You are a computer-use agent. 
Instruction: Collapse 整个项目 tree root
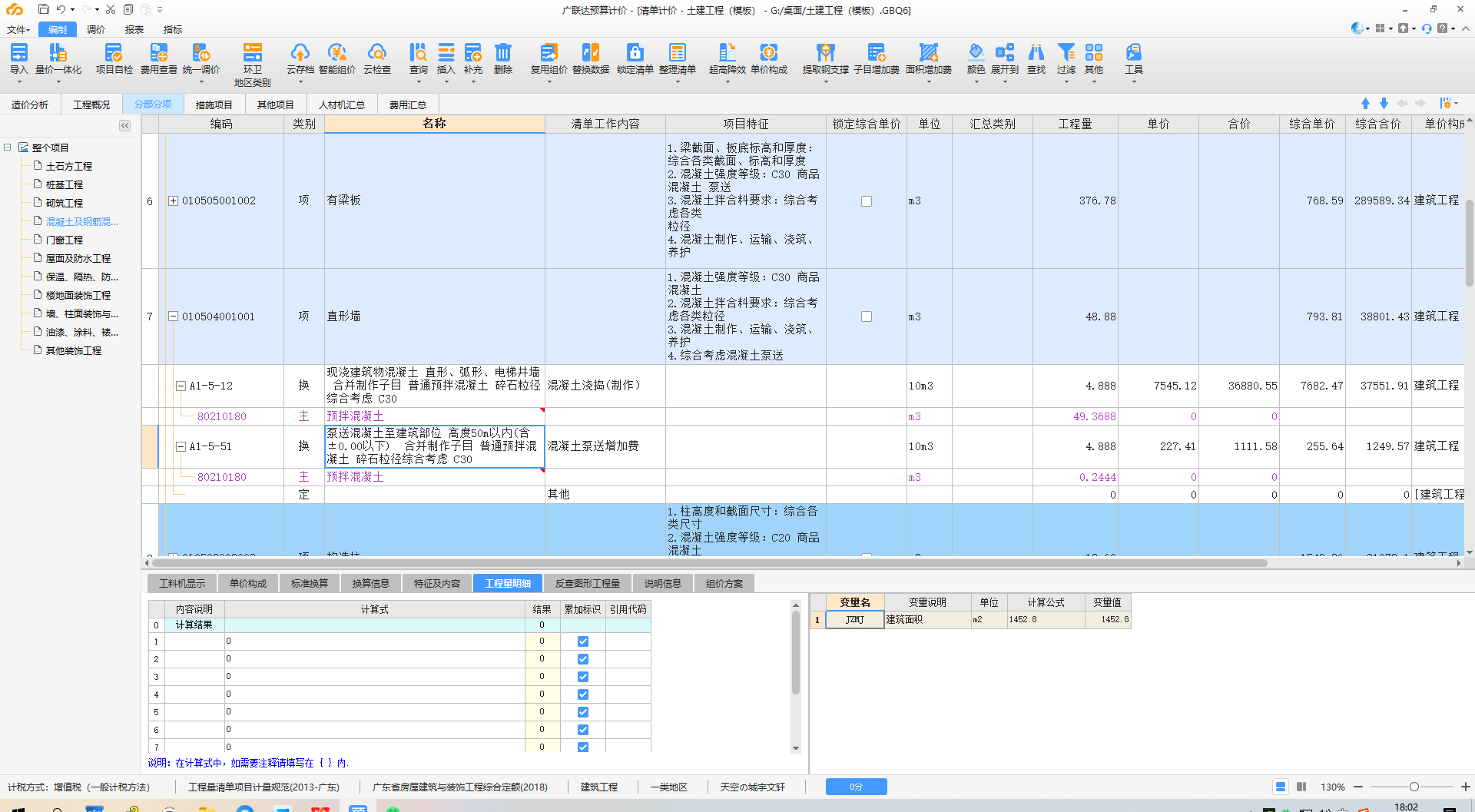coord(8,147)
